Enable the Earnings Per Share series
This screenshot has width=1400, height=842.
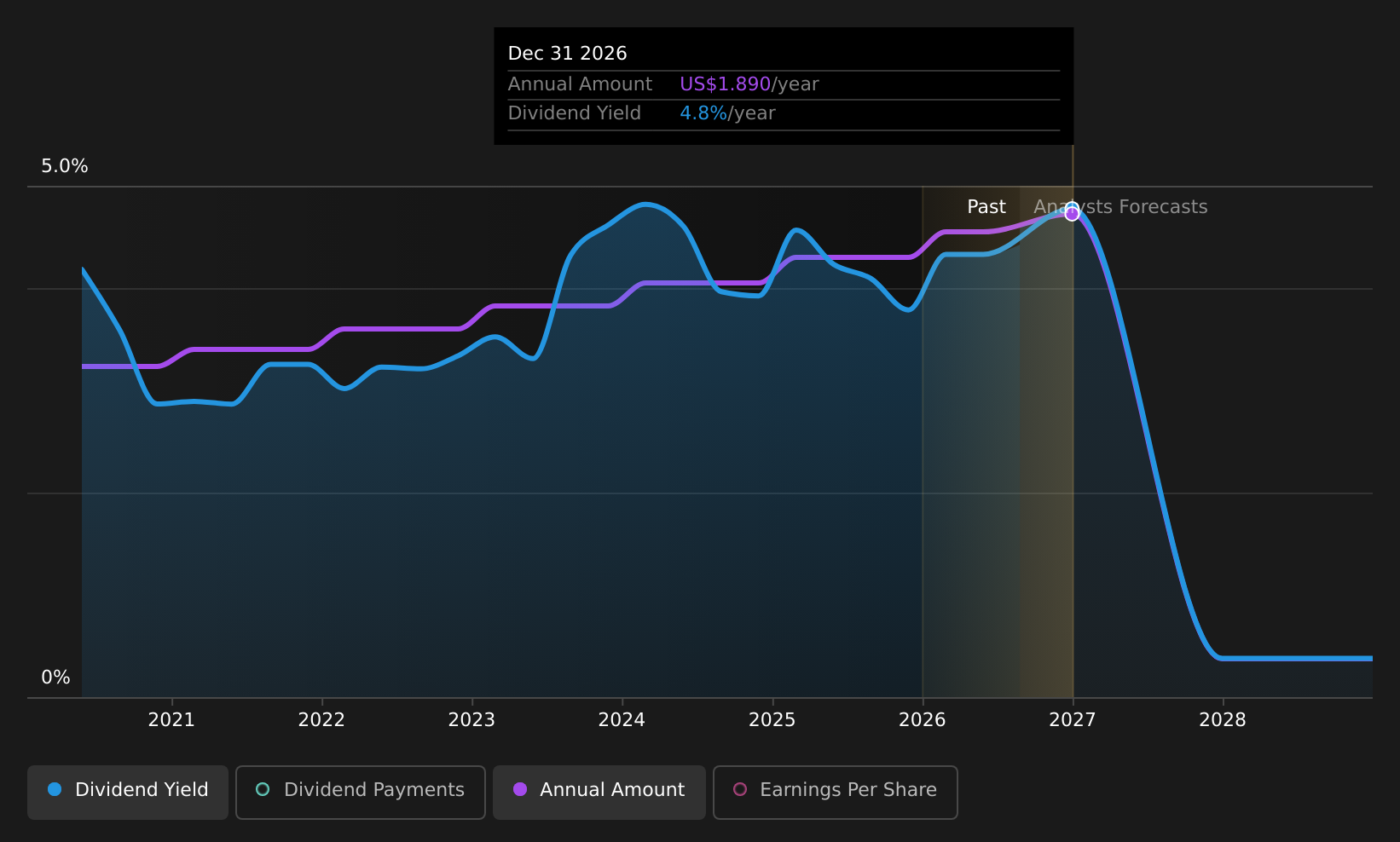[x=836, y=793]
